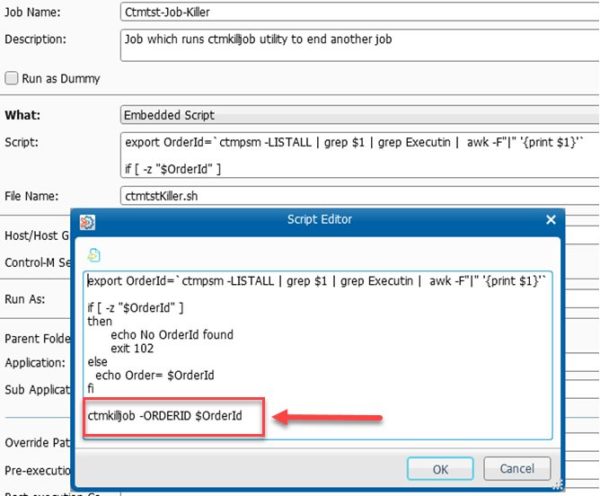Click the Script preview field in job form
The image size is (600, 496).
(x=360, y=155)
